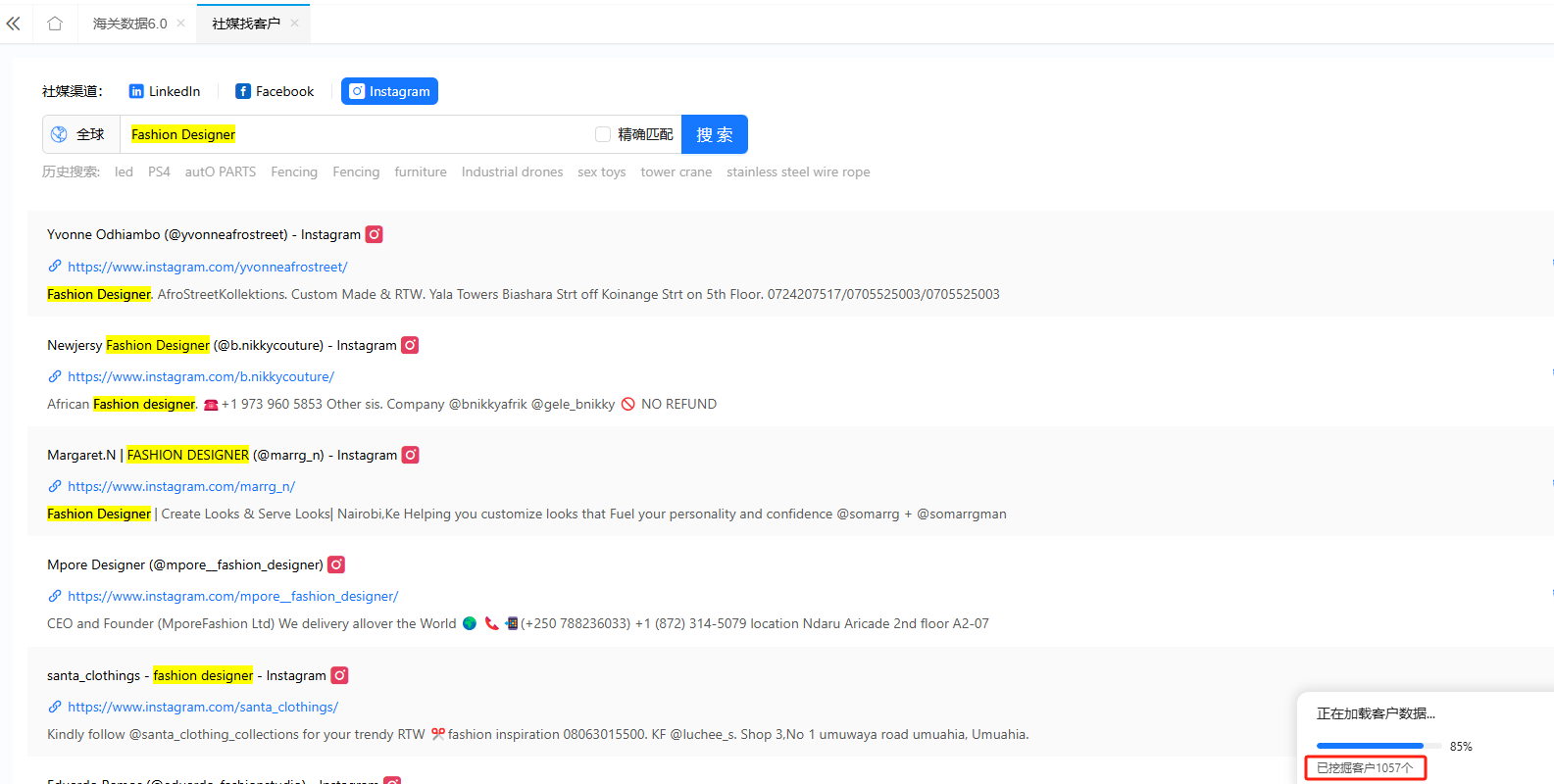Click link icon before marrg_n URL

(x=55, y=486)
